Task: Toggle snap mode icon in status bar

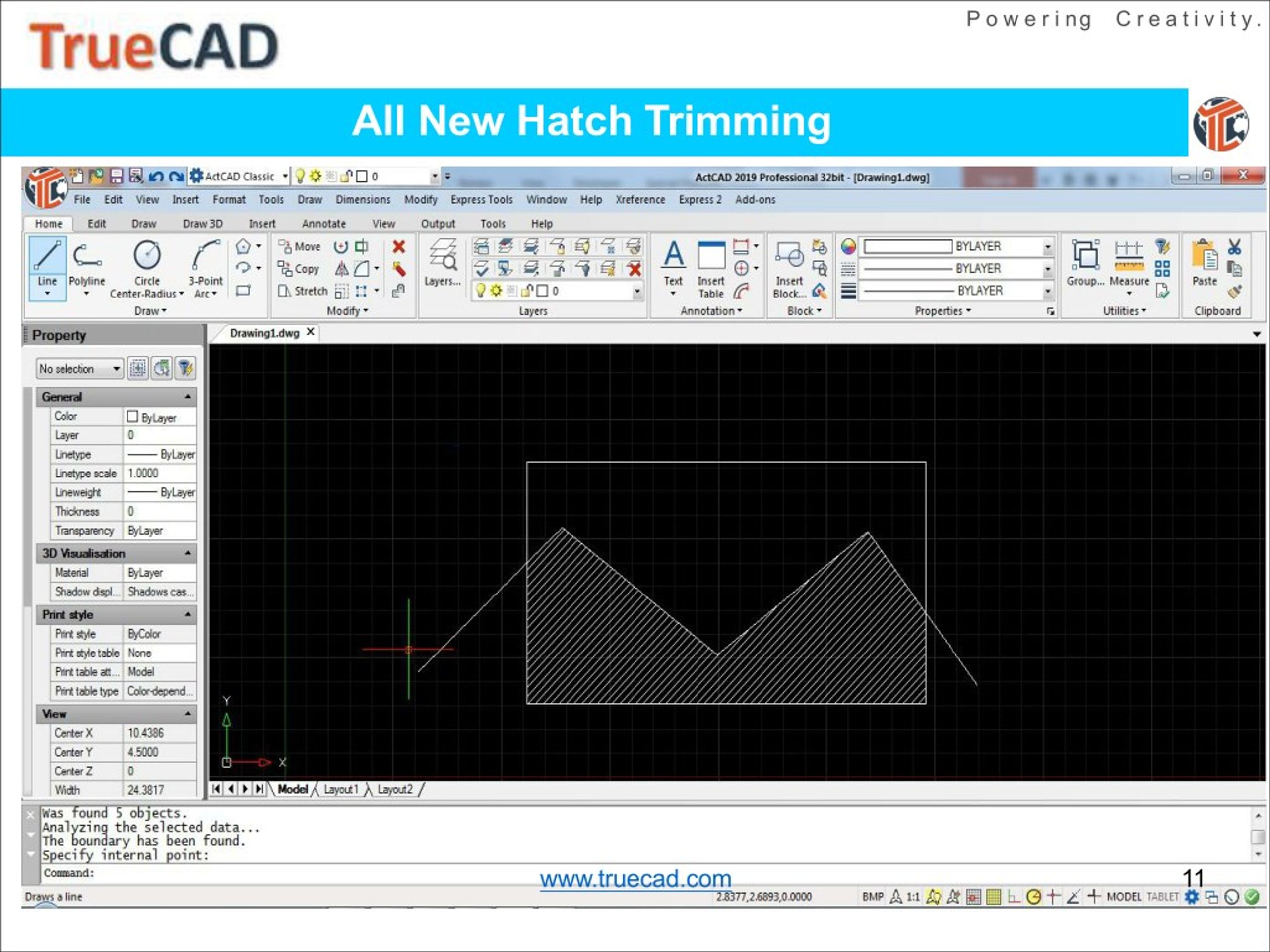Action: coord(974,896)
